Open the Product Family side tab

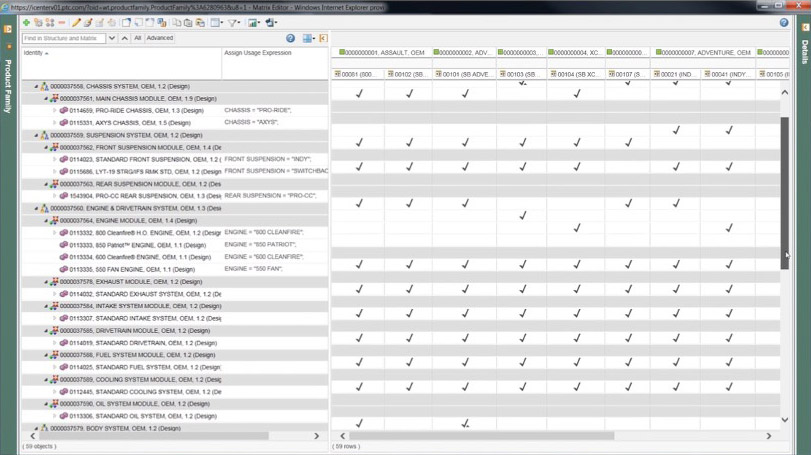click(x=8, y=85)
